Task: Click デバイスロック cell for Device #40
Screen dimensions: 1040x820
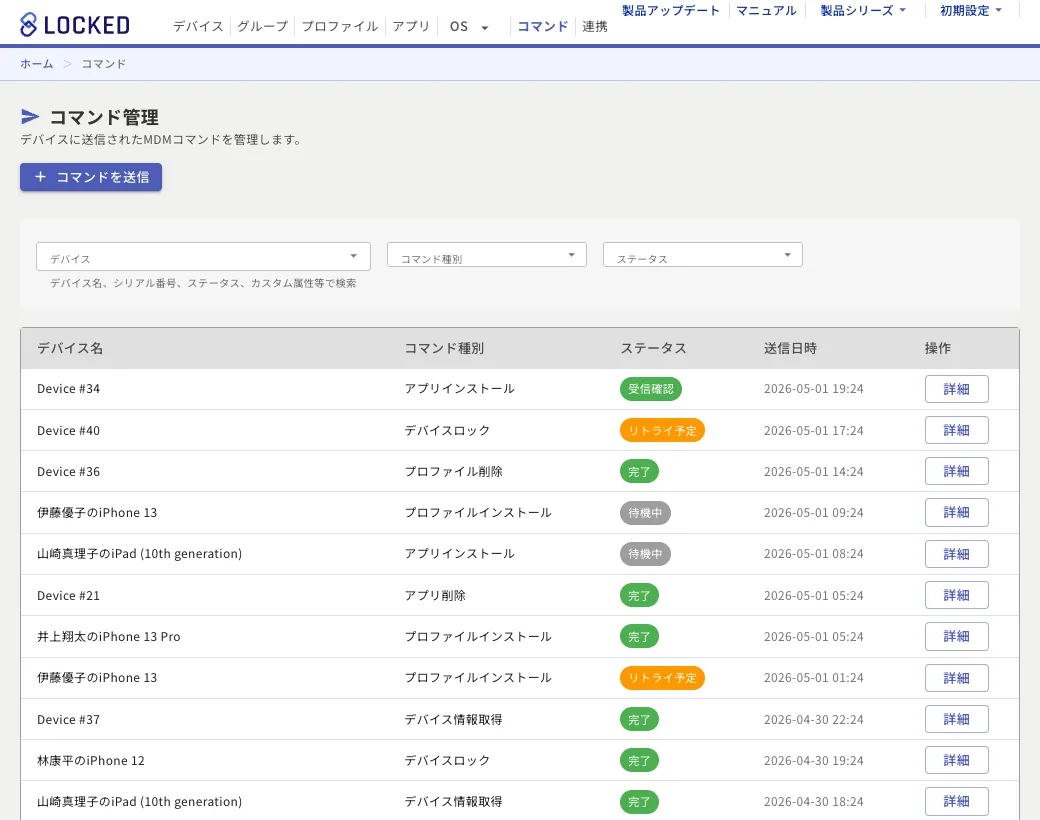Action: click(x=447, y=431)
